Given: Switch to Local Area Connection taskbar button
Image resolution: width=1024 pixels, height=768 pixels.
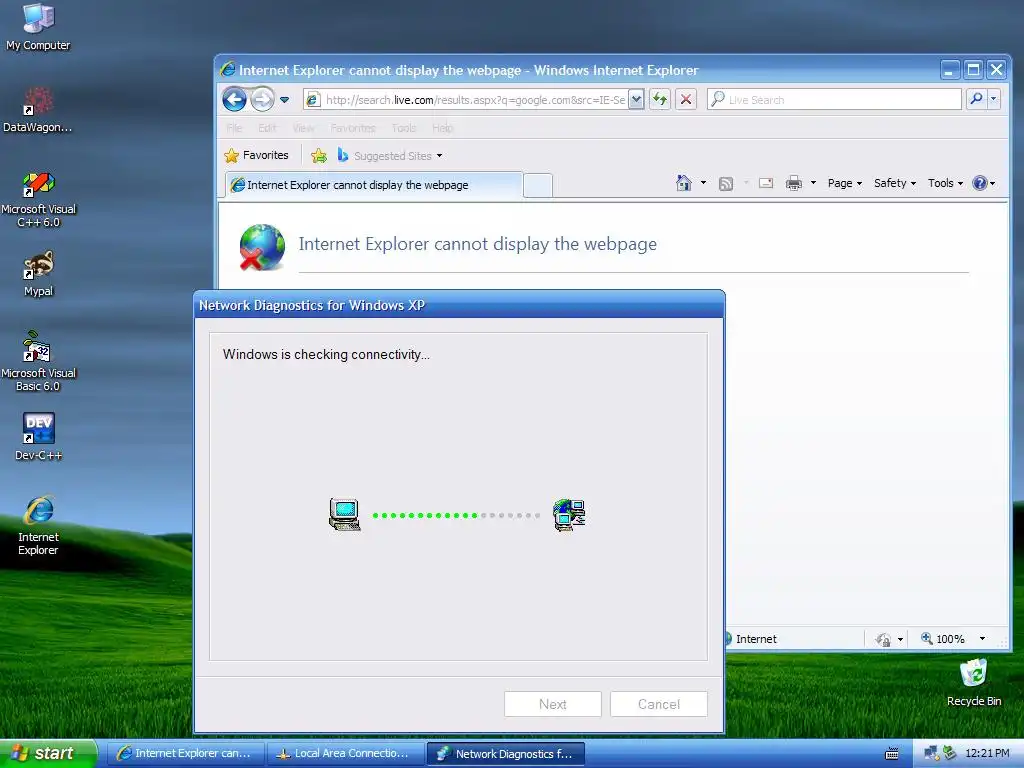Looking at the screenshot, I should [x=345, y=754].
